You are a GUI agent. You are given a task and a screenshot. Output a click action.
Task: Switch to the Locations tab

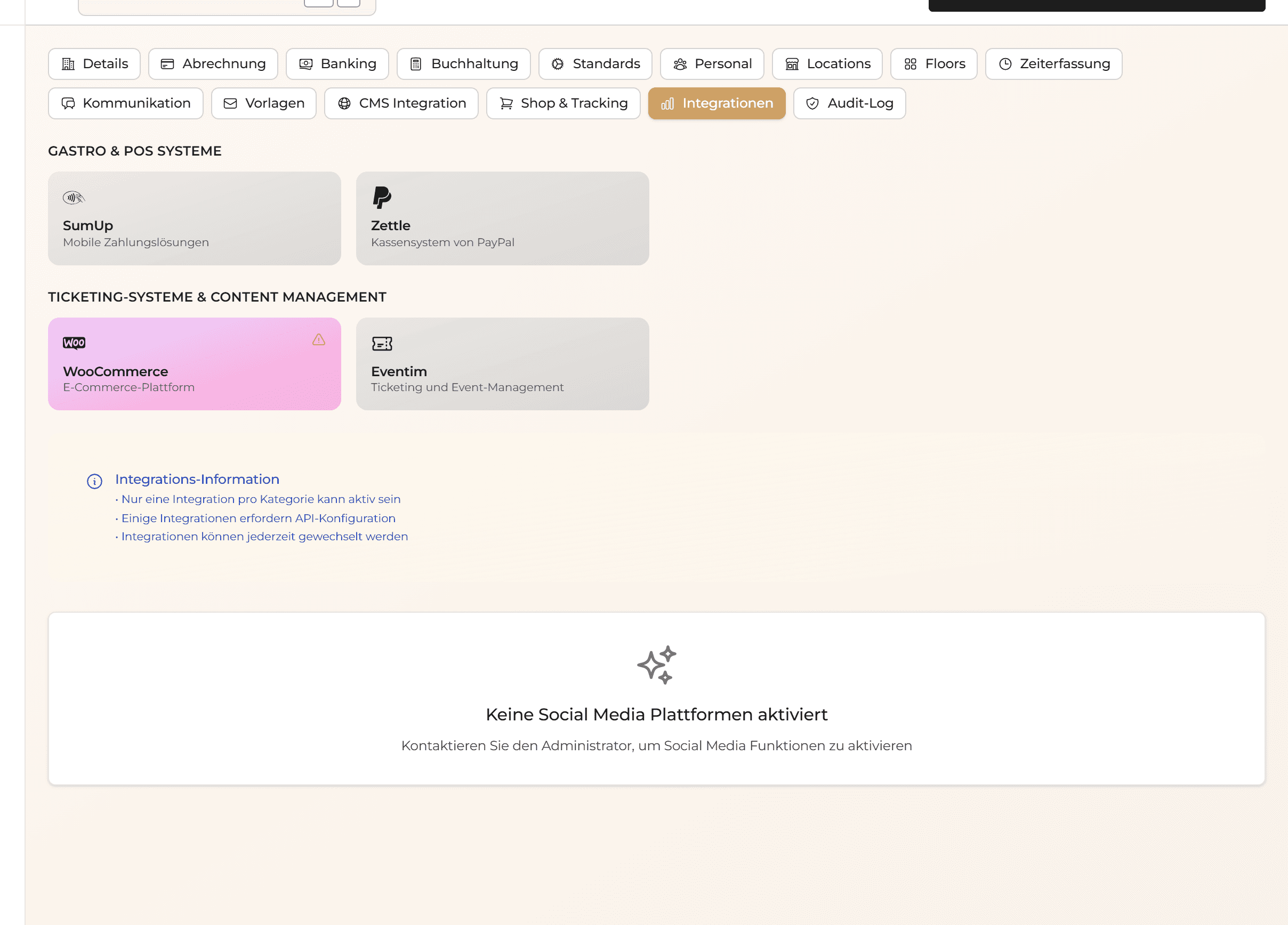click(827, 63)
